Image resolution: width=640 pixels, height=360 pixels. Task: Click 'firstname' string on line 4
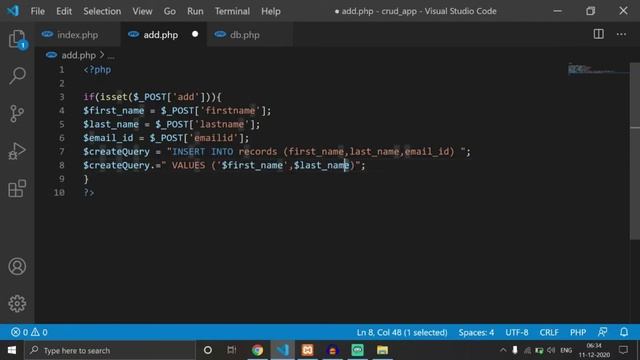(230, 111)
